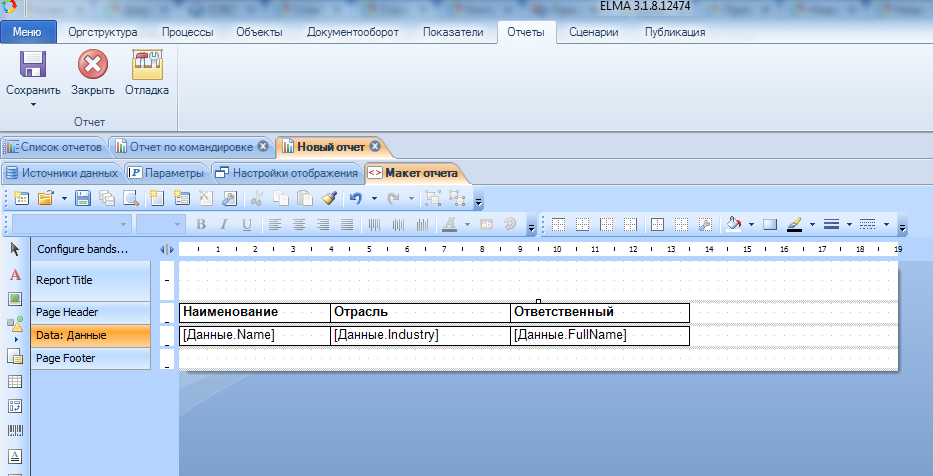This screenshot has height=476, width=933.
Task: Select the picture object tool
Action: pos(15,299)
